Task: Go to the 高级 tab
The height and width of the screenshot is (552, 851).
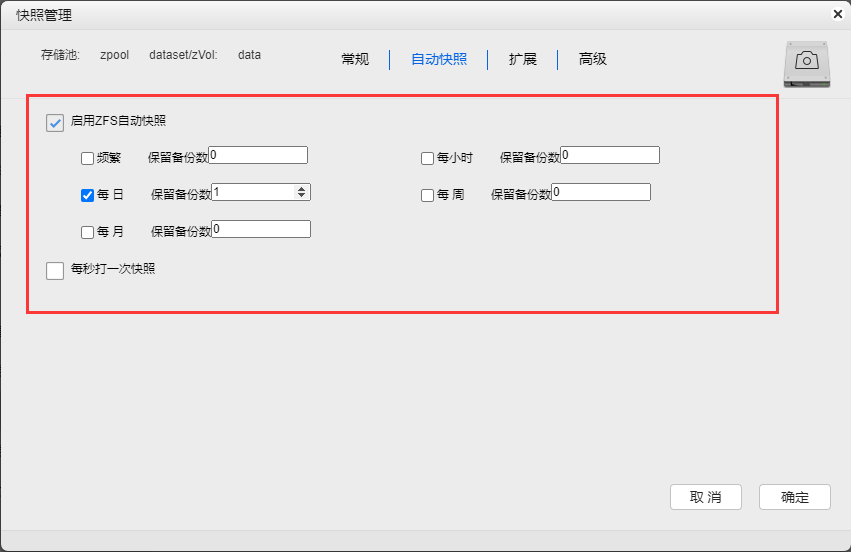Action: [593, 59]
